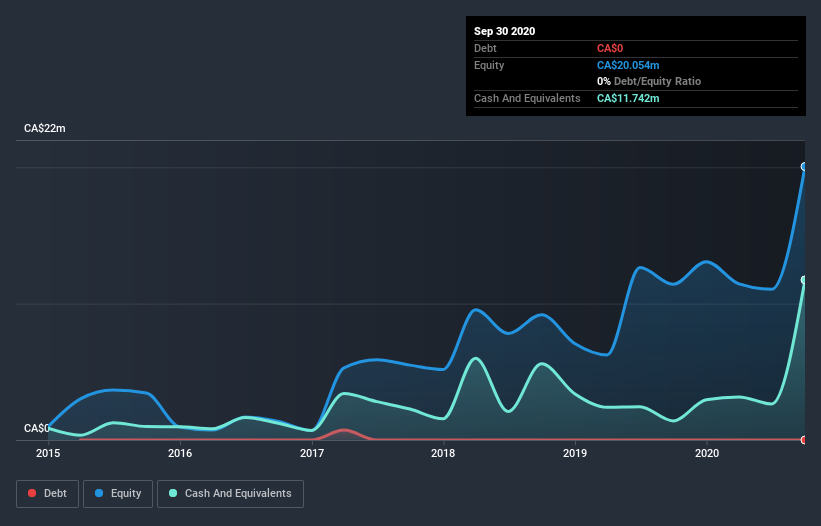This screenshot has width=821, height=526.
Task: Click the Equity row label in tooltip
Action: tap(489, 65)
